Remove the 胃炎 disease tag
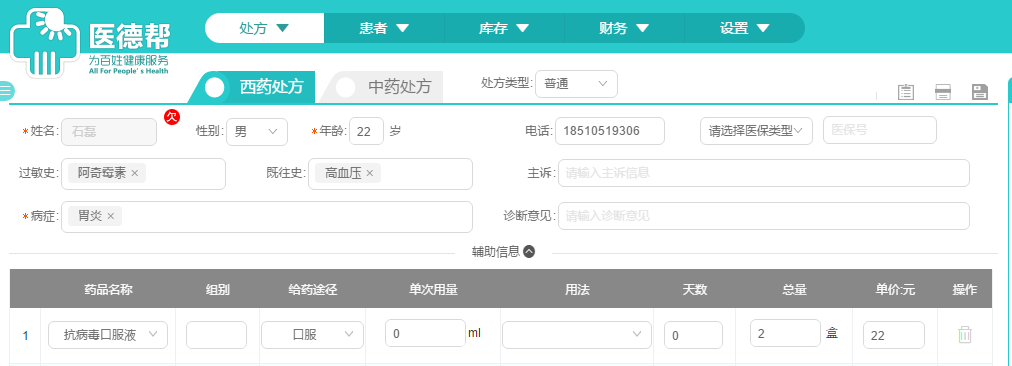Viewport: 1012px width, 366px height. pyautogui.click(x=110, y=216)
